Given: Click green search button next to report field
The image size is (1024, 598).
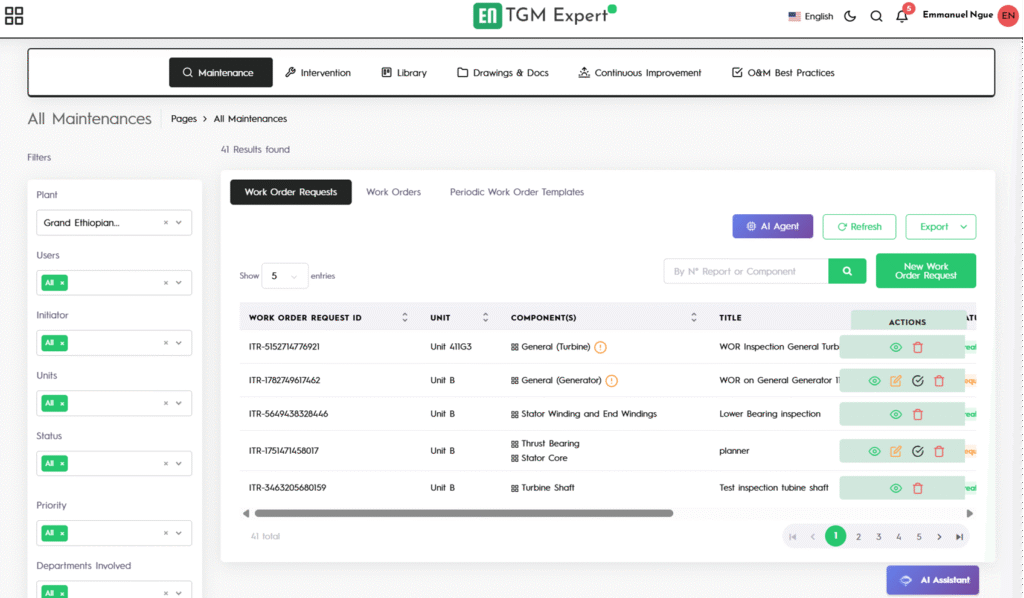Looking at the screenshot, I should click(847, 271).
